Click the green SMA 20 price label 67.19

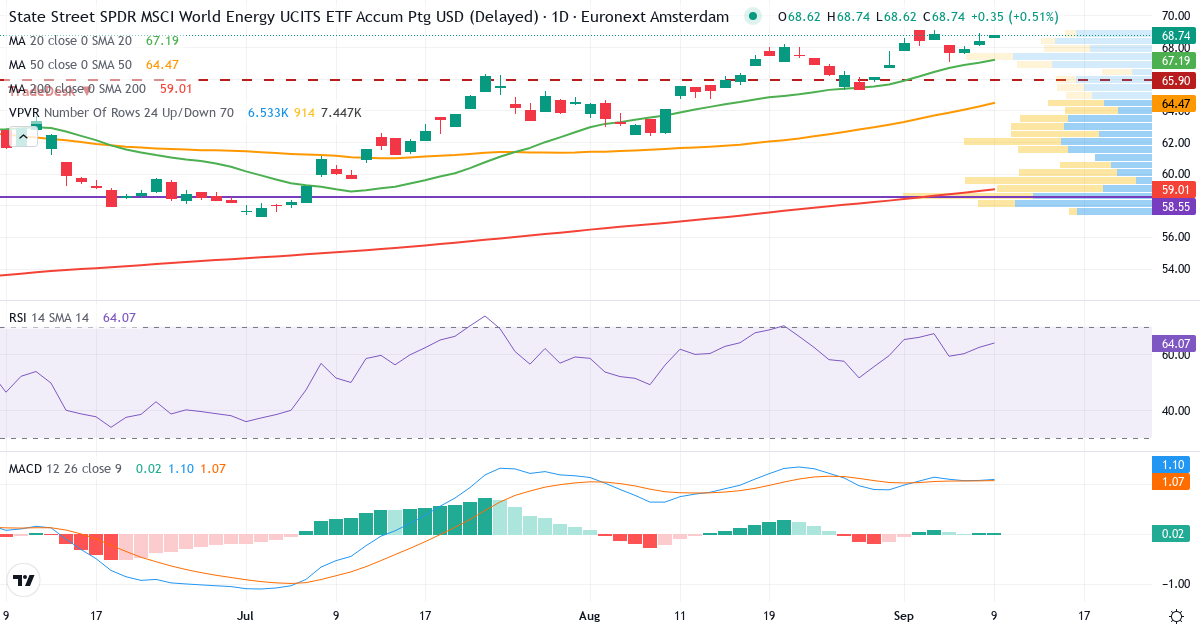1174,59
